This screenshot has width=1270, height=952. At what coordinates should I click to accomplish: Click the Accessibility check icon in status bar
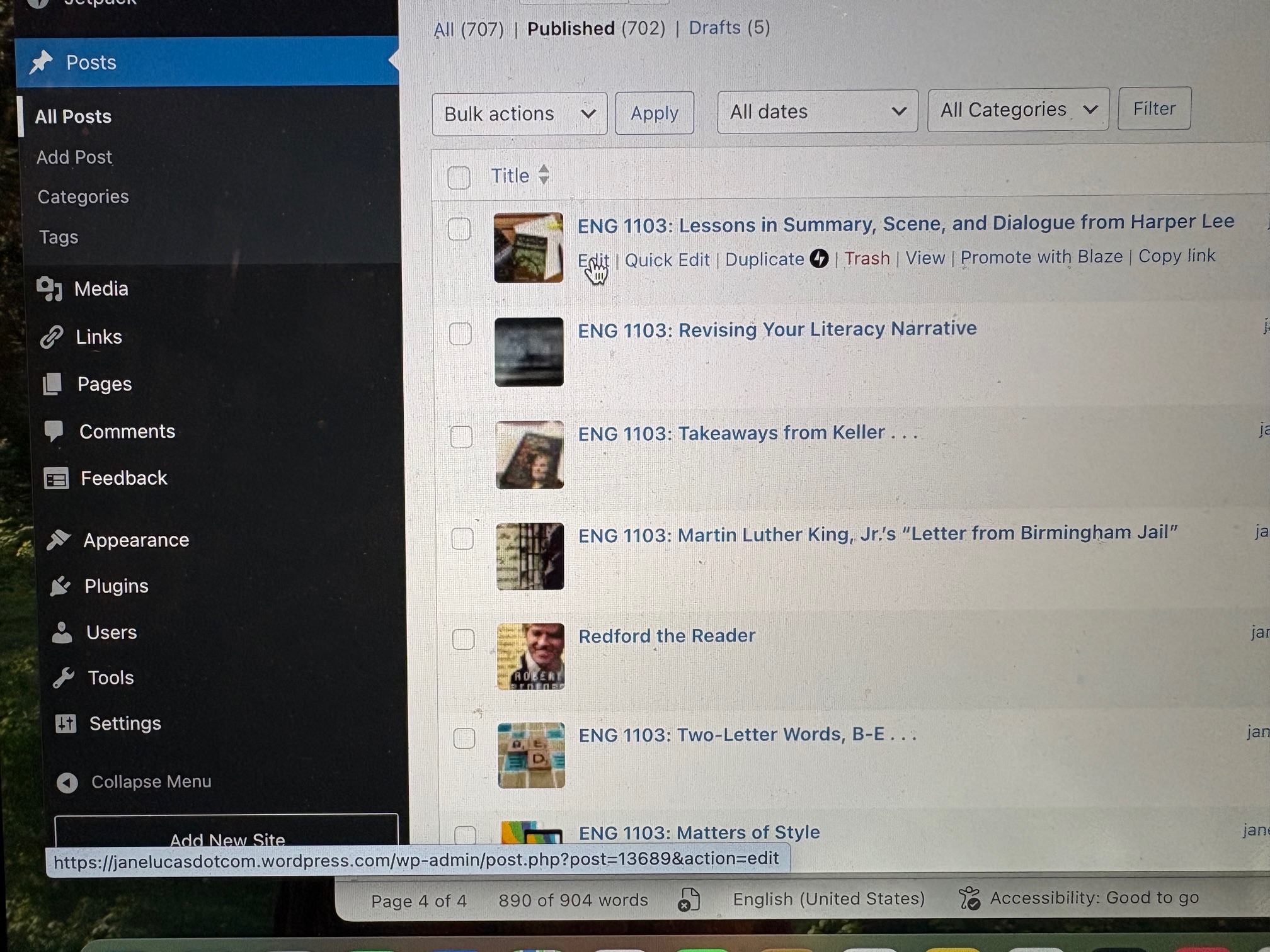coord(970,898)
